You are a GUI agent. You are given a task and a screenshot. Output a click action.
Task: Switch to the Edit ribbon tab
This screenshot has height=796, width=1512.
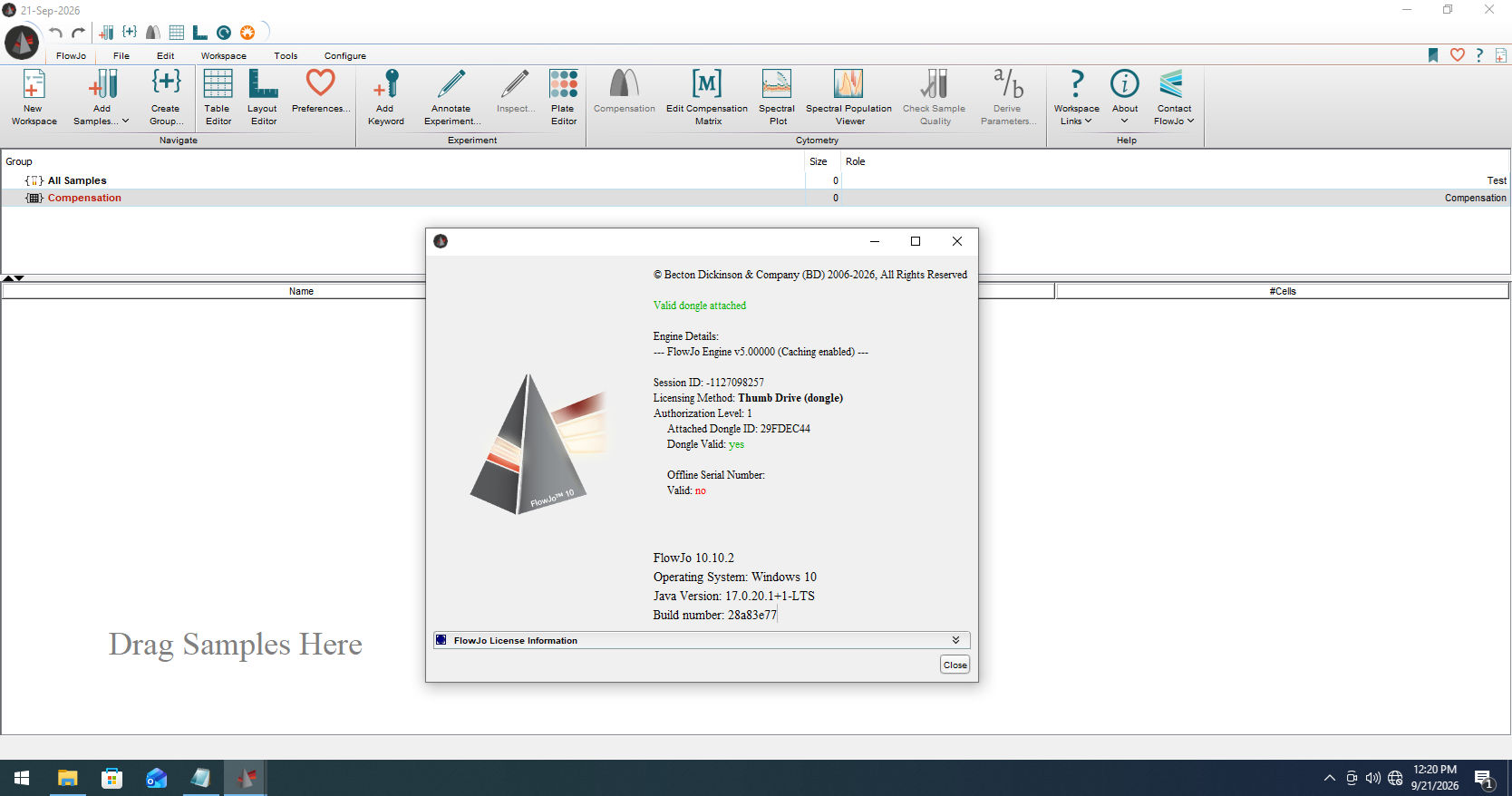[165, 55]
